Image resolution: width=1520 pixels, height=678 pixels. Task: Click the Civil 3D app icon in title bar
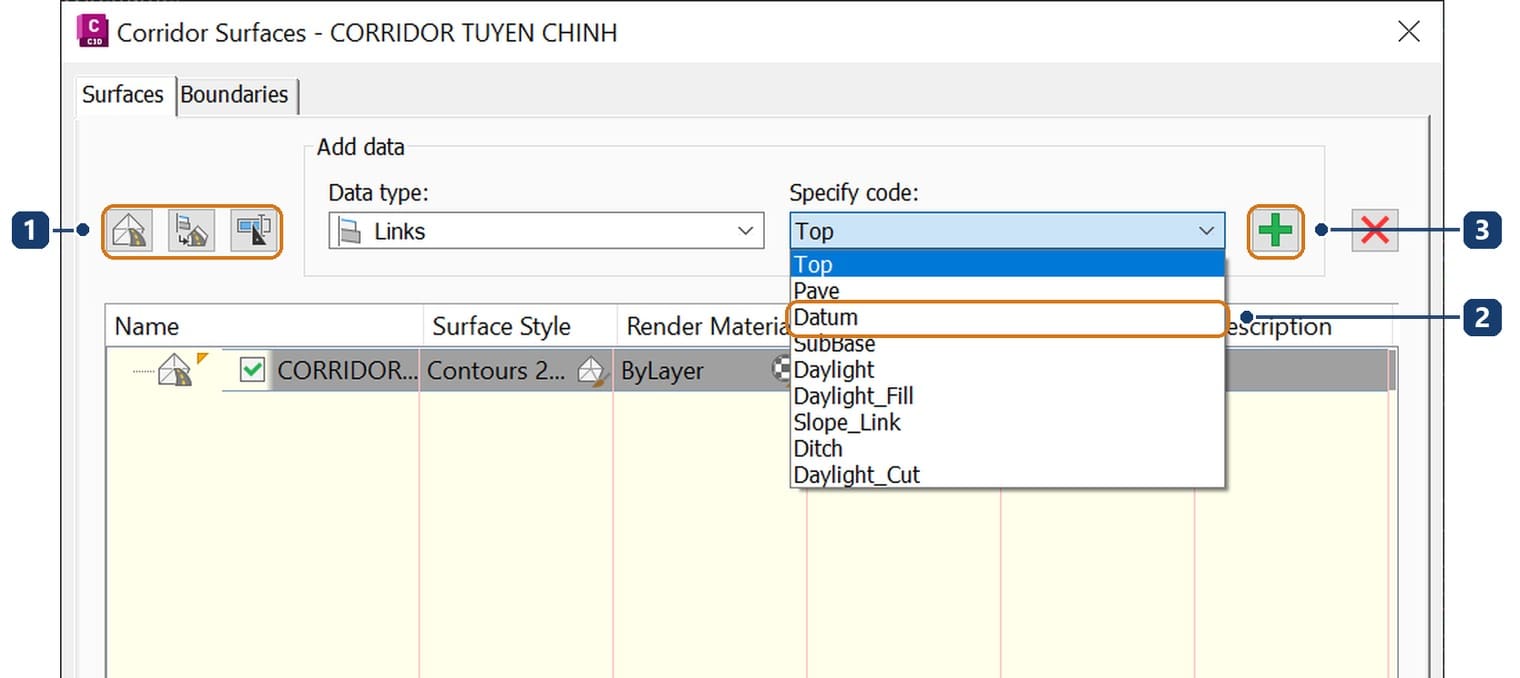(92, 32)
